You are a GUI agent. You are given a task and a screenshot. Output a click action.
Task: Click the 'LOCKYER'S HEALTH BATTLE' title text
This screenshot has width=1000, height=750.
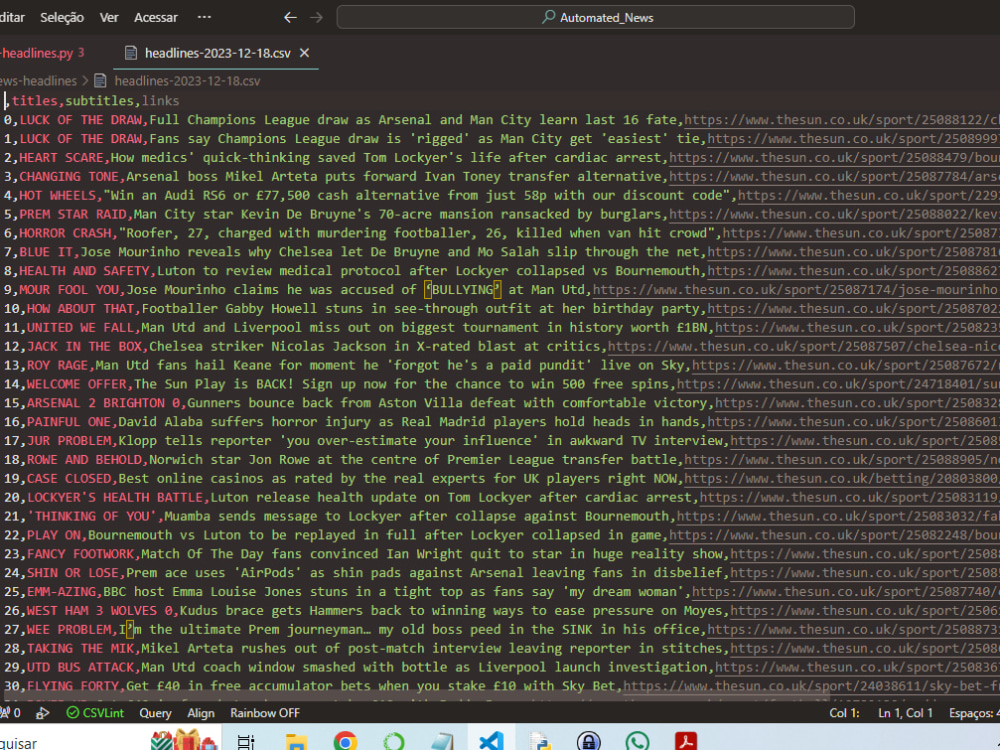tap(115, 497)
